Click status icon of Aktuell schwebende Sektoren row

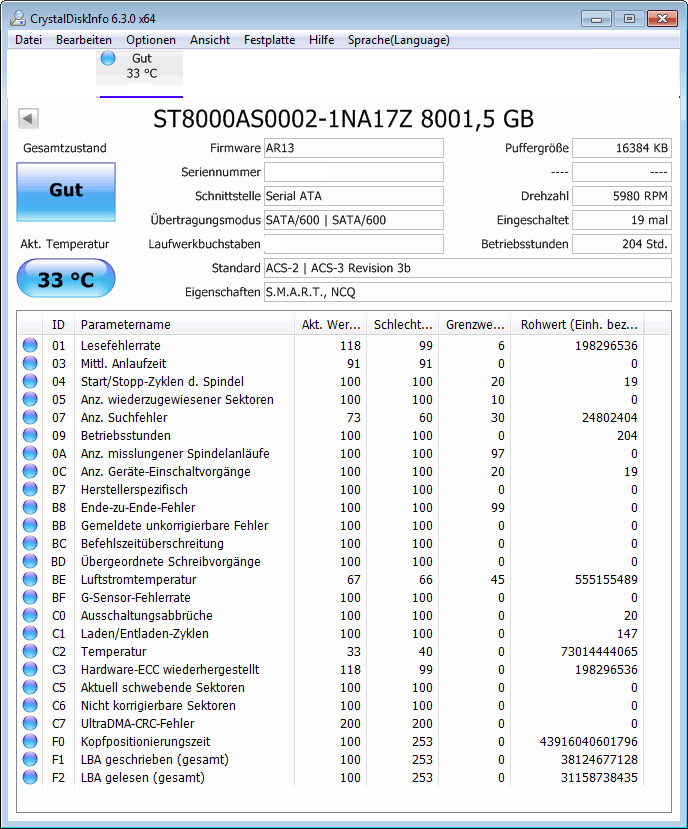(x=30, y=687)
